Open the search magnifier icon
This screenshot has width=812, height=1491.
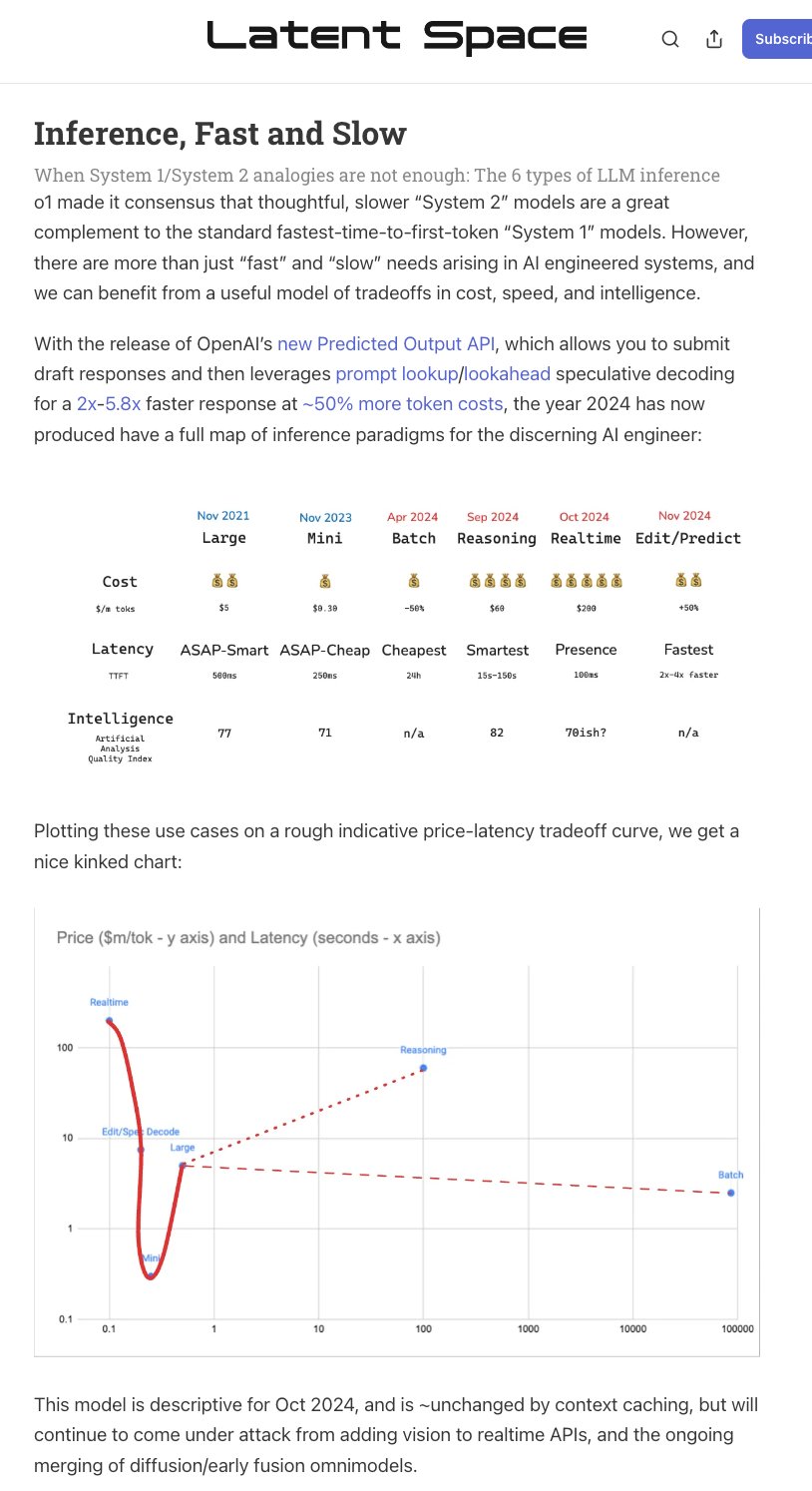670,39
